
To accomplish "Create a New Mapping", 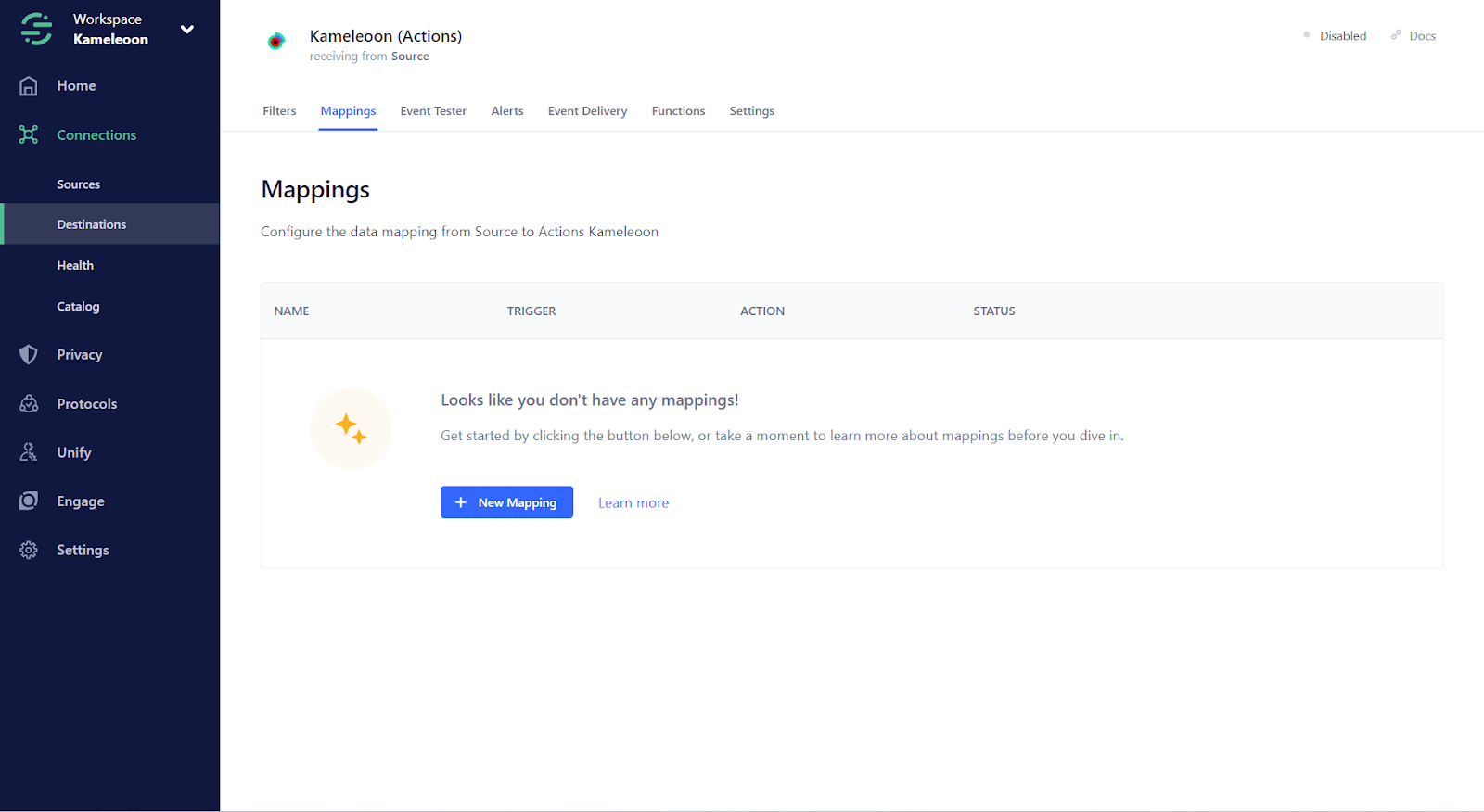I will [x=506, y=502].
